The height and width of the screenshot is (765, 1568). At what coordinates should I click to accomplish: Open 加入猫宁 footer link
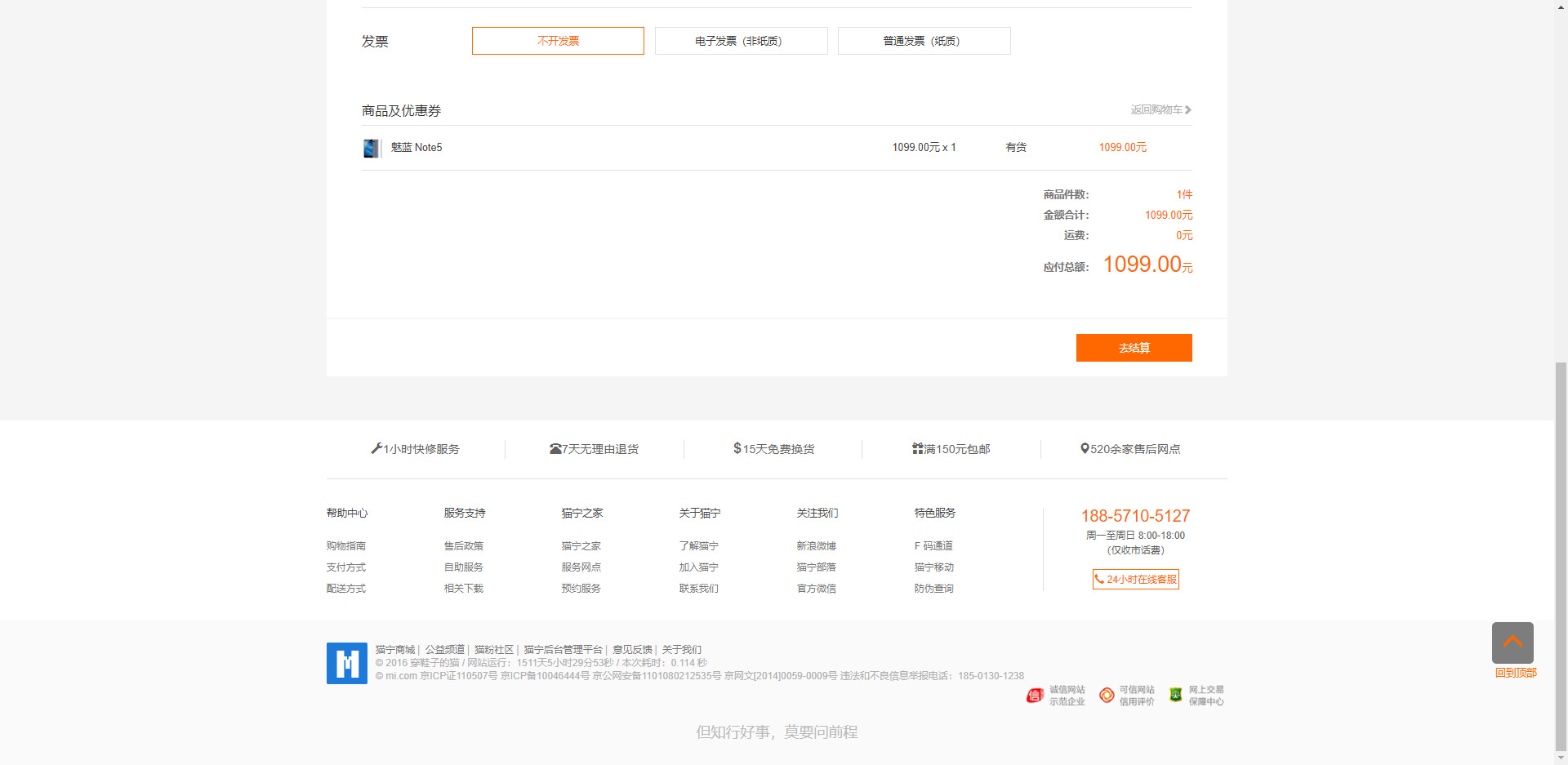pyautogui.click(x=699, y=567)
